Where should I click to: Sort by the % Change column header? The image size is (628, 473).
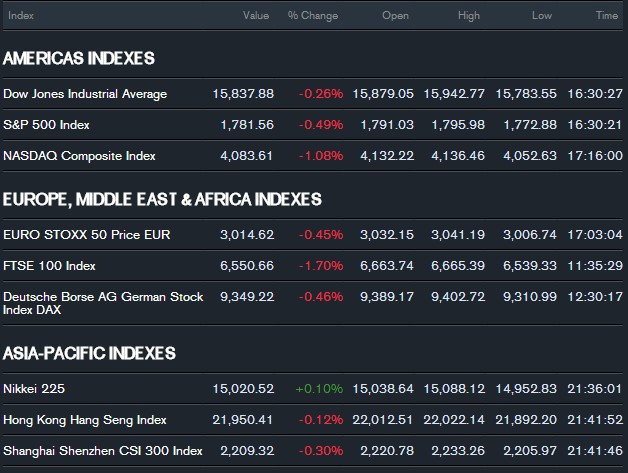313,16
